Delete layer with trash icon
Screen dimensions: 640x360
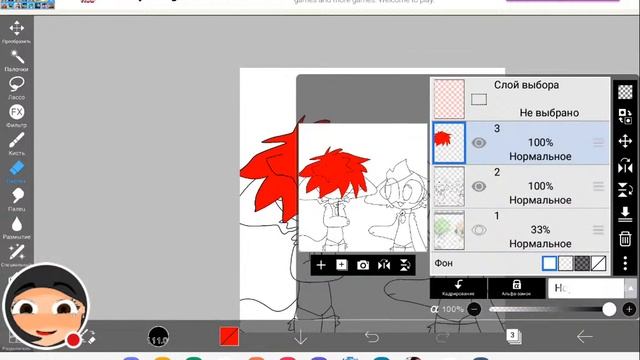[x=625, y=239]
